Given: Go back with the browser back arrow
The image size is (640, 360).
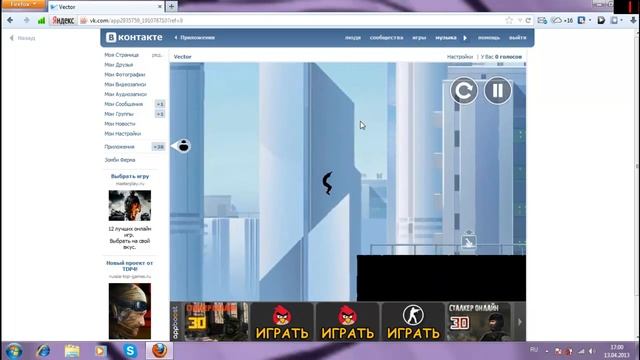Looking at the screenshot, I should [10, 20].
